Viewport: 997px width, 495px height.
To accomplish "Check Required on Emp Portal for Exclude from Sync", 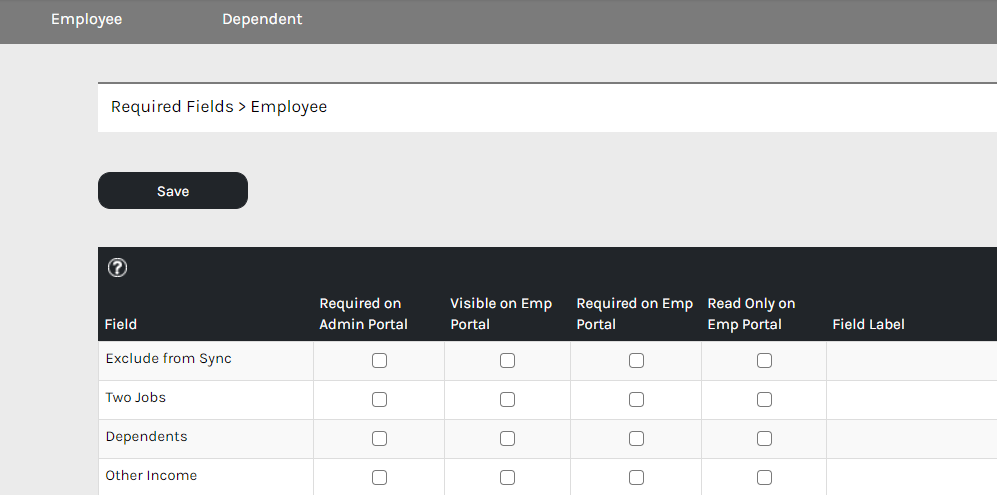I will coord(636,361).
